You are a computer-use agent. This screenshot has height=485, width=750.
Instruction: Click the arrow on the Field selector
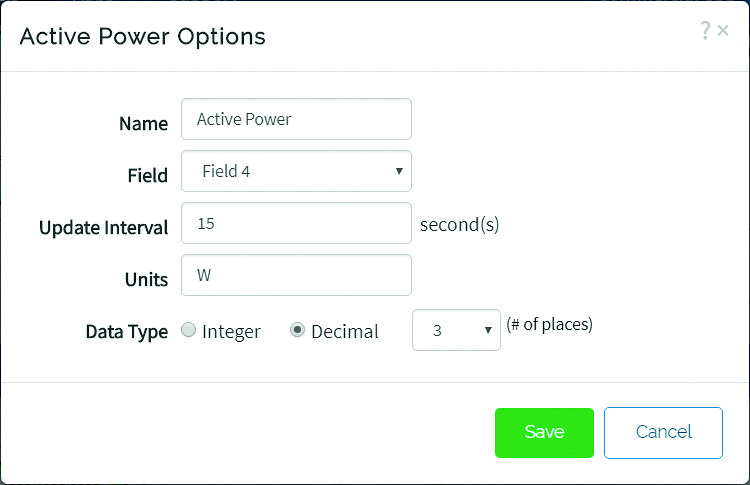[398, 171]
